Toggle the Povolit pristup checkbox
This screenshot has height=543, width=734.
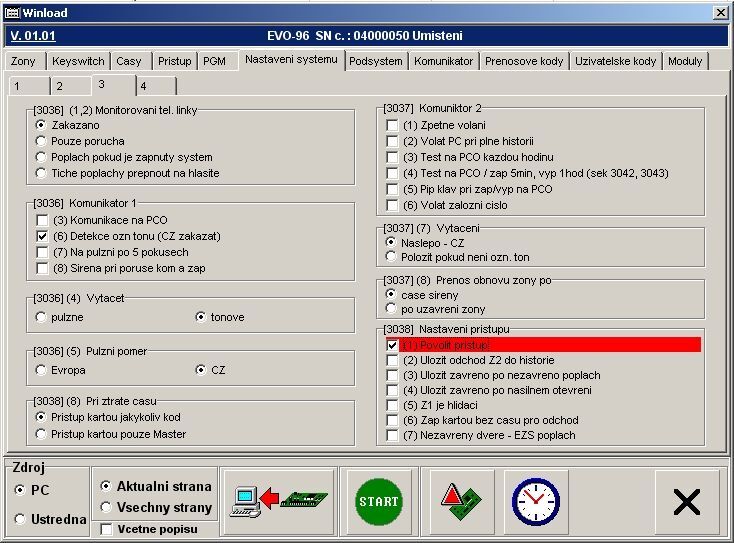click(x=392, y=345)
